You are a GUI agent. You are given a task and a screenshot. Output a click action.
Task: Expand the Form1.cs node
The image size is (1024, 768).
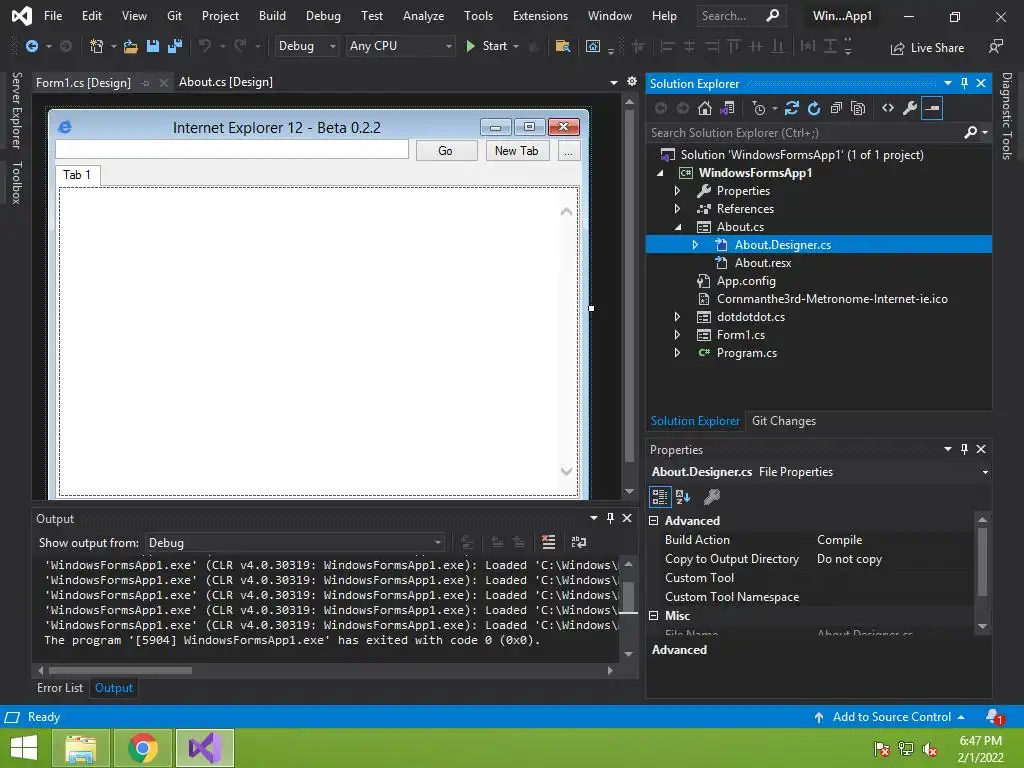(x=677, y=335)
